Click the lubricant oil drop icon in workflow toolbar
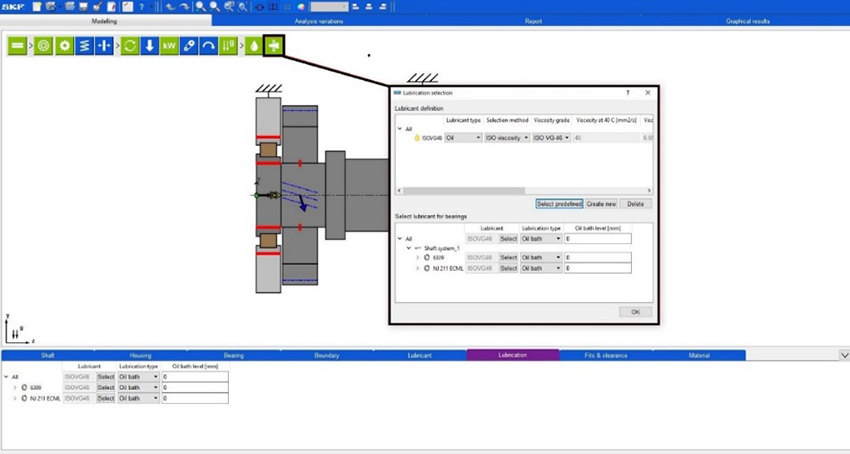Screen dimensions: 850x454 [x=254, y=46]
